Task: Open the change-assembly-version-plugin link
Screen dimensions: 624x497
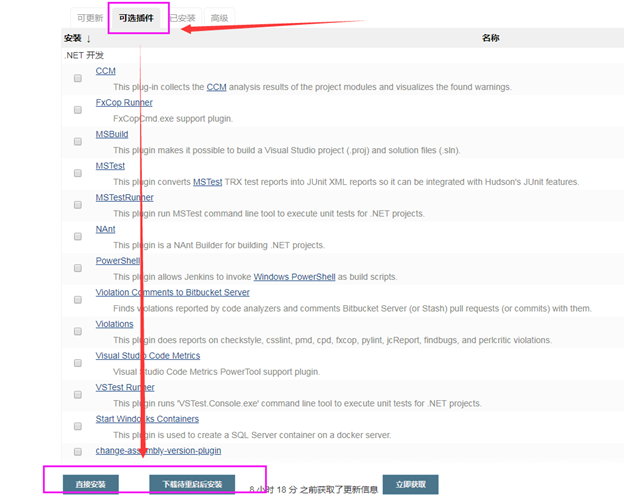Action: (x=158, y=451)
